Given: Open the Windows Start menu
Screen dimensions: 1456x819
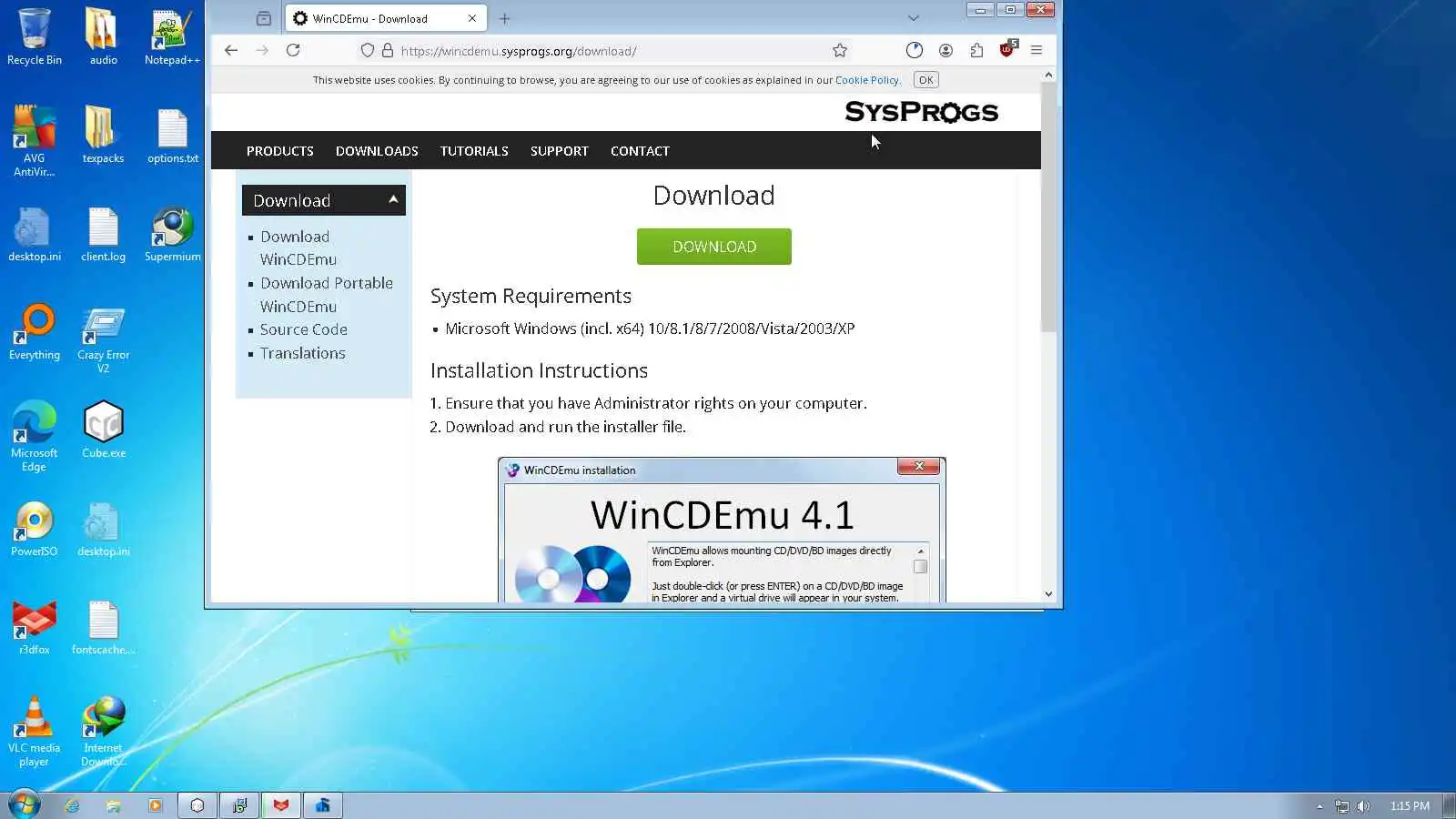Looking at the screenshot, I should pyautogui.click(x=25, y=805).
